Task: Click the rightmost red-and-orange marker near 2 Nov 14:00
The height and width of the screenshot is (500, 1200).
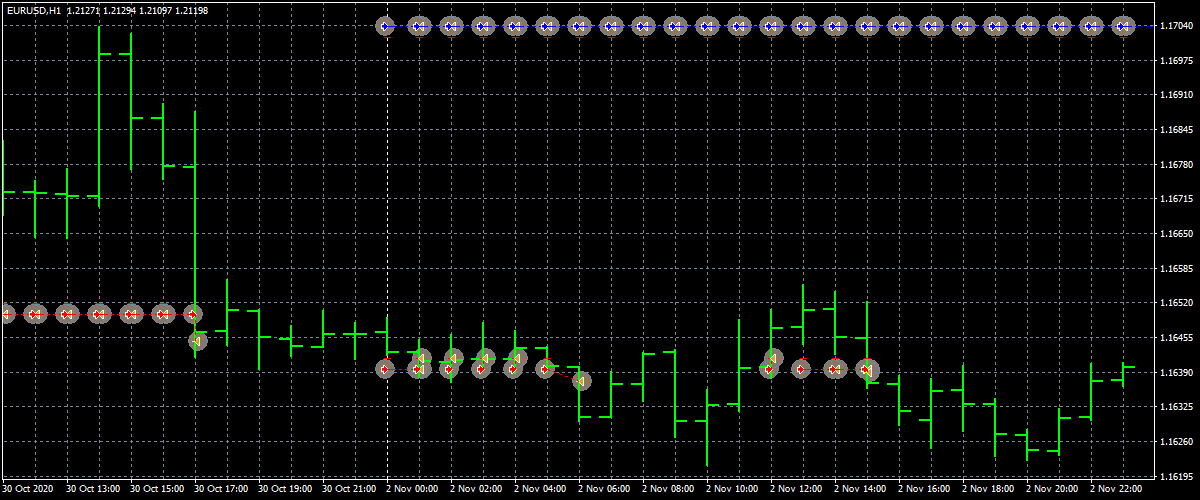Action: 867,370
